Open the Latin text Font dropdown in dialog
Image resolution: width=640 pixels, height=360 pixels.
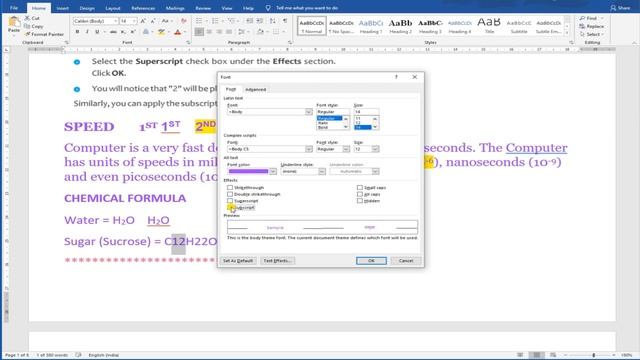309,112
